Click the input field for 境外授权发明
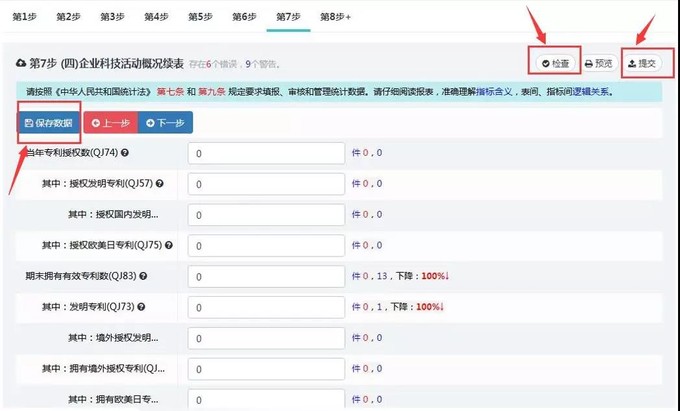This screenshot has height=411, width=680. (266, 338)
